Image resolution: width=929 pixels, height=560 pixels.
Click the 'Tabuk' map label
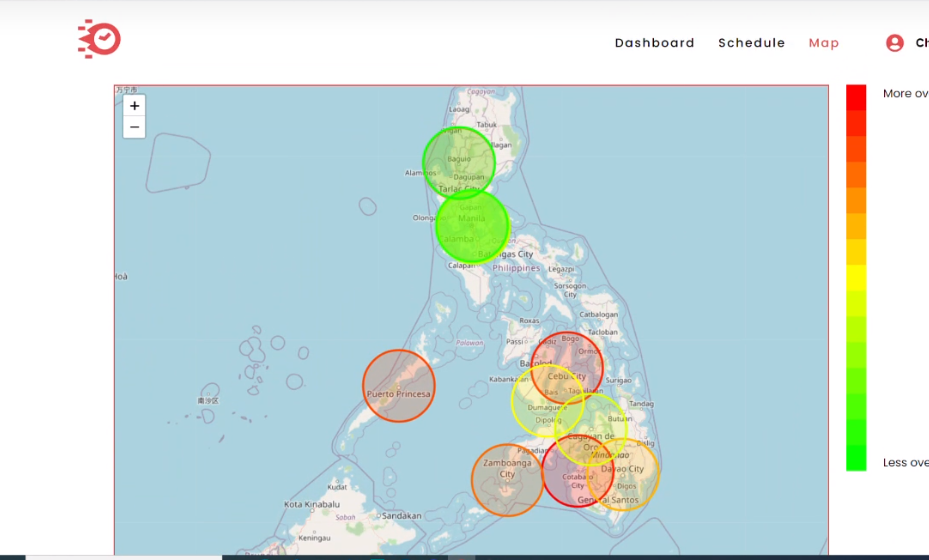pyautogui.click(x=486, y=124)
